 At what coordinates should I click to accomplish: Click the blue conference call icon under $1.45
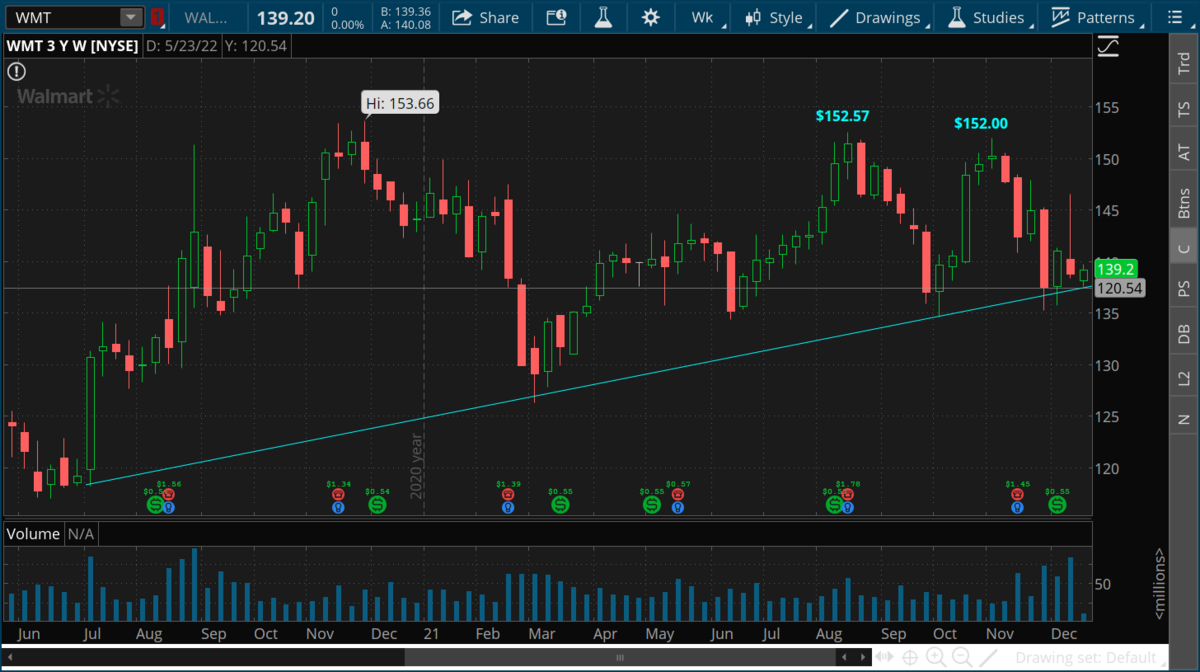point(1017,507)
